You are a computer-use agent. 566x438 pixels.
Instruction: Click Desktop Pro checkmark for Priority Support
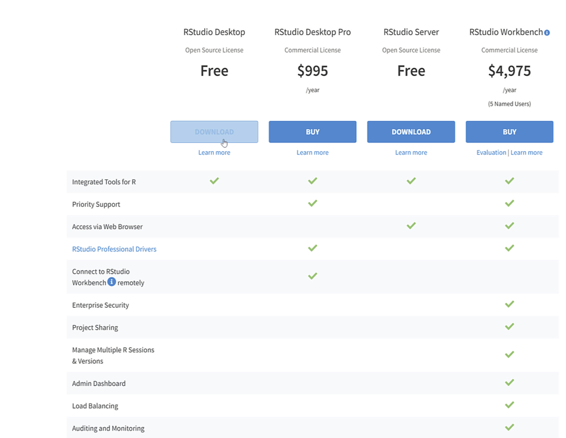click(313, 203)
